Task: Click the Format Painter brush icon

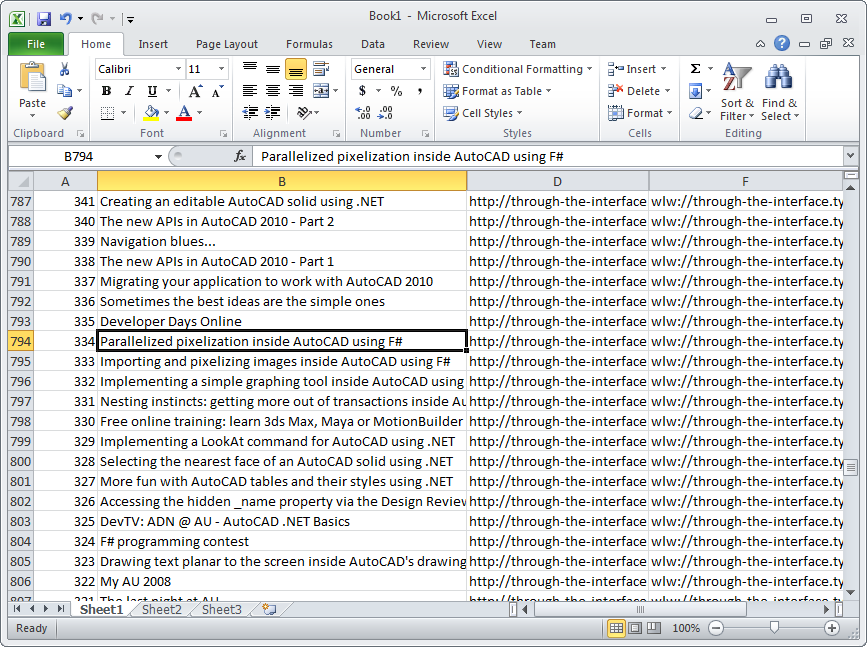Action: 65,113
